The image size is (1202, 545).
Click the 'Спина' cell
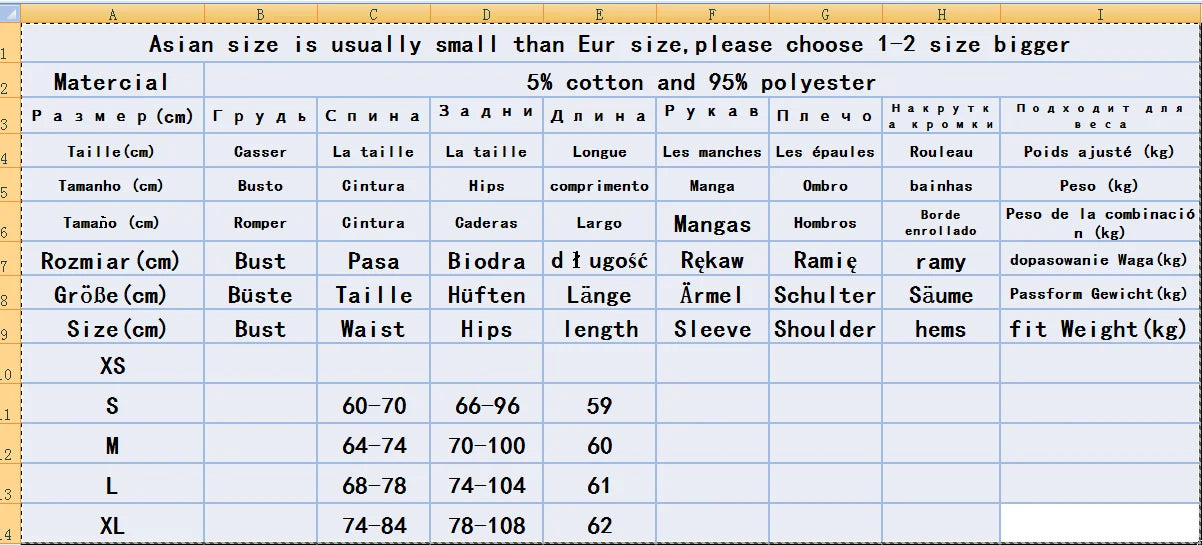(374, 115)
